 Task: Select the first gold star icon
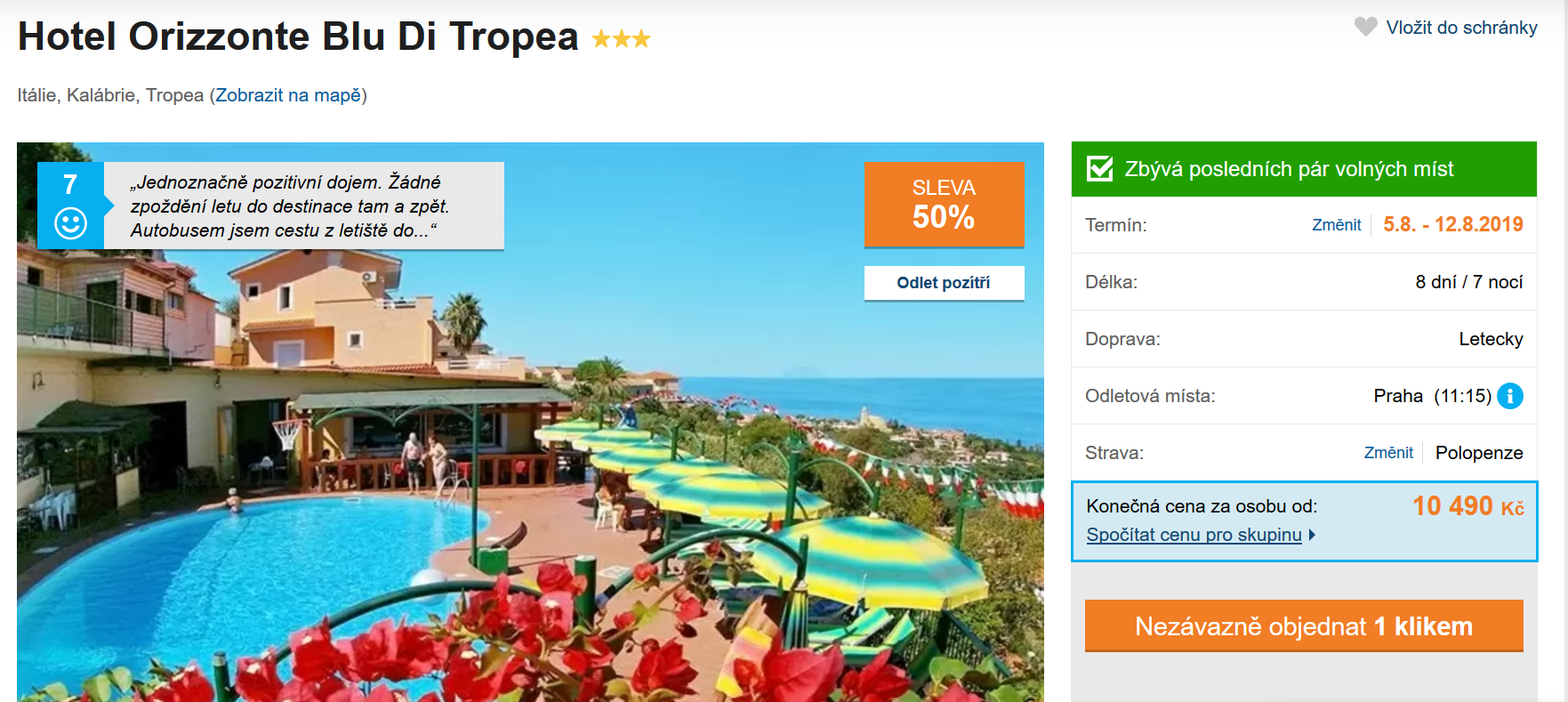pyautogui.click(x=603, y=37)
